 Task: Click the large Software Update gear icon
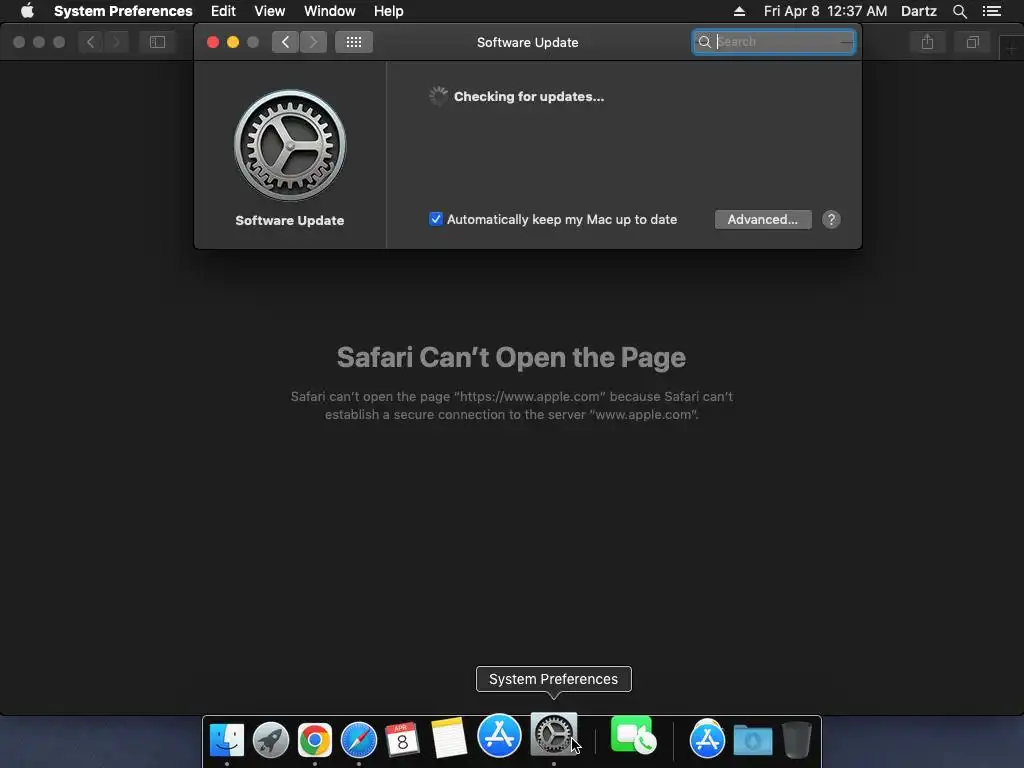coord(290,145)
